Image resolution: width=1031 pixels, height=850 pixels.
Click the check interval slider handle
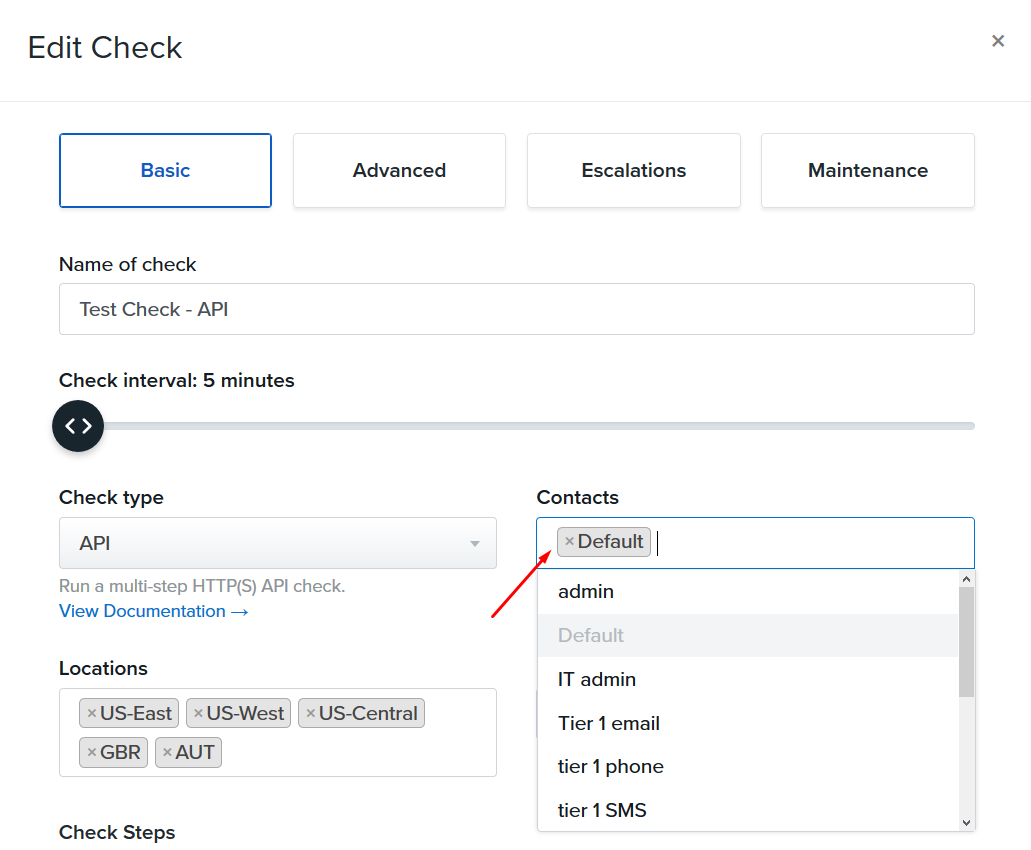tap(78, 425)
